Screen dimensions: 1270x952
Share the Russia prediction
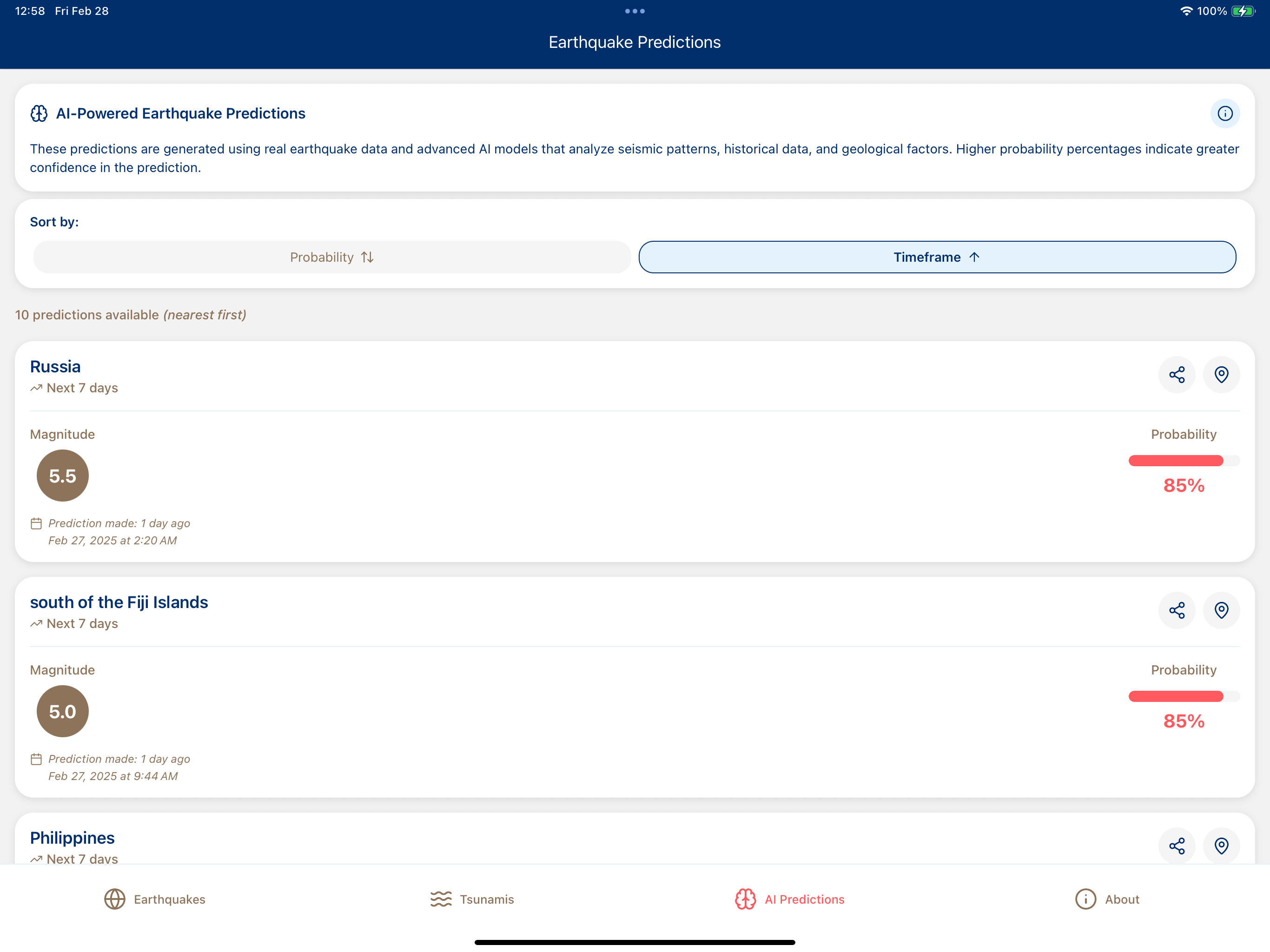(x=1177, y=374)
